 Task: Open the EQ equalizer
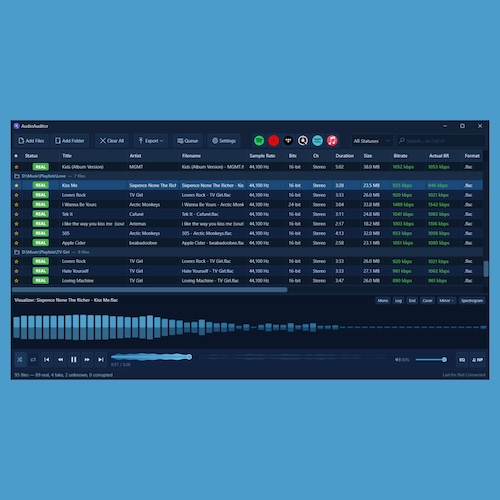pos(462,360)
